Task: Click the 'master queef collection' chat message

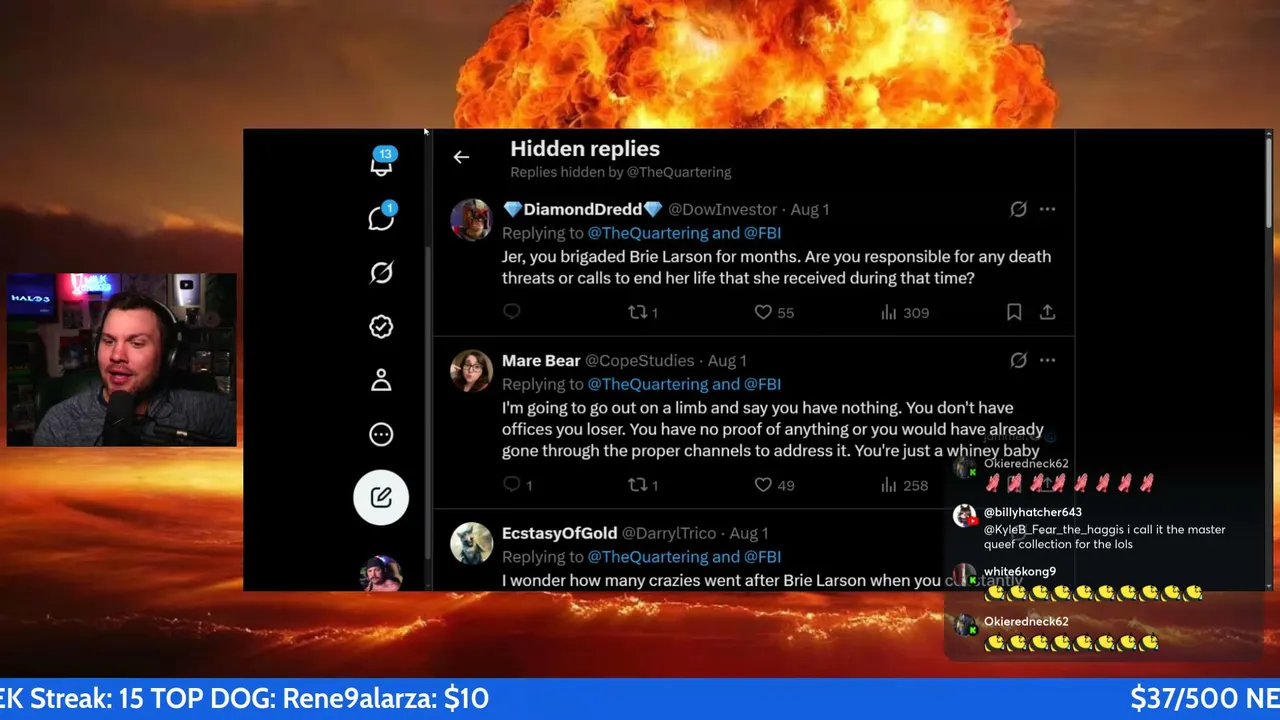Action: click(1104, 537)
